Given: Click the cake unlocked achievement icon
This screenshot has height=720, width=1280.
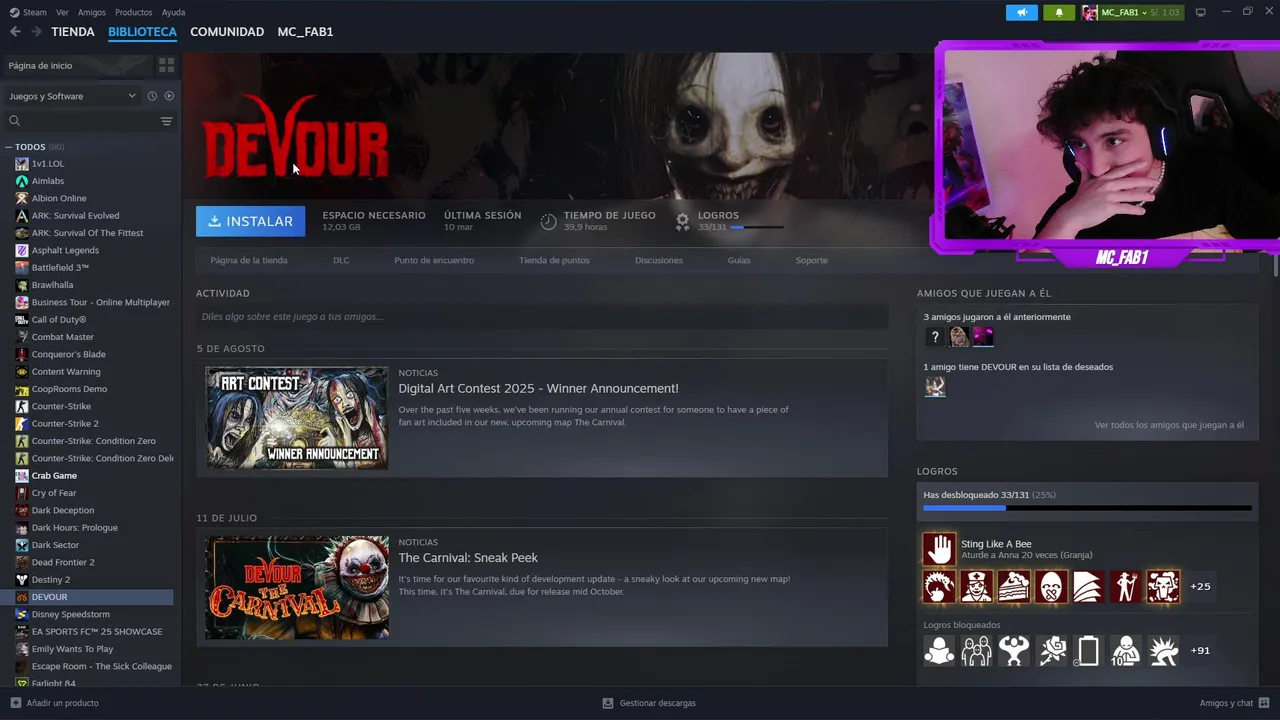Looking at the screenshot, I should [1014, 586].
